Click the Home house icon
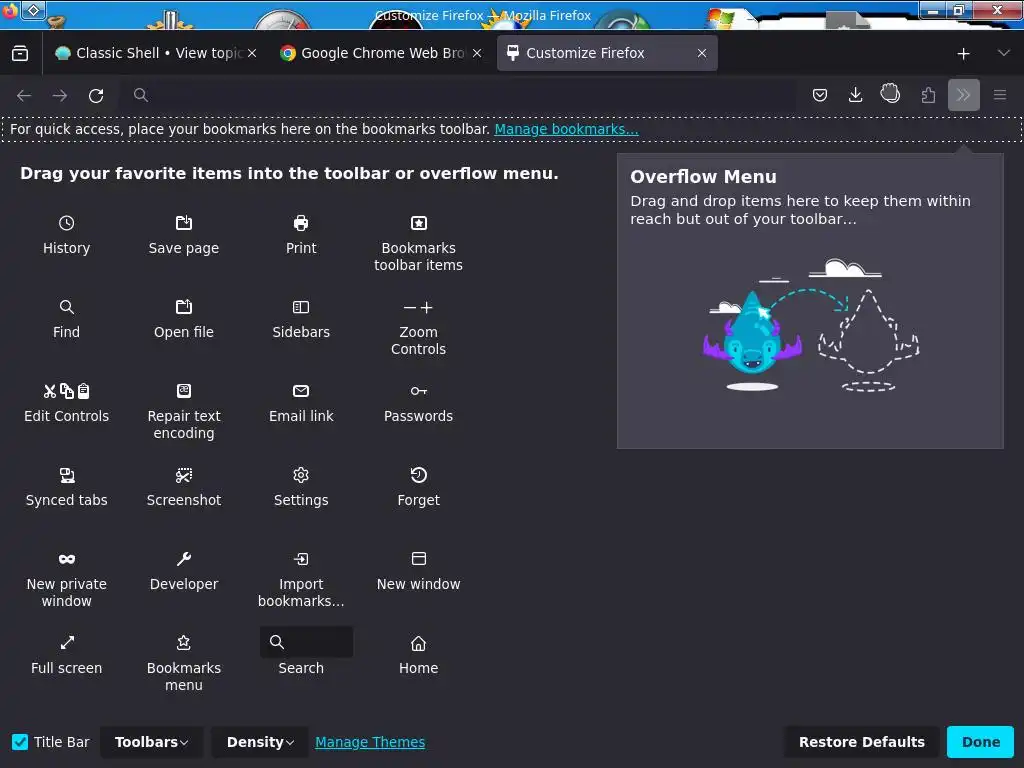 click(x=419, y=643)
